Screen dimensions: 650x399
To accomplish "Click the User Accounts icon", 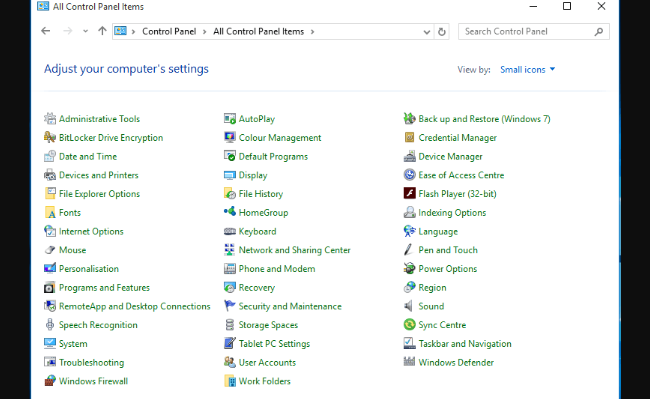I will 230,362.
